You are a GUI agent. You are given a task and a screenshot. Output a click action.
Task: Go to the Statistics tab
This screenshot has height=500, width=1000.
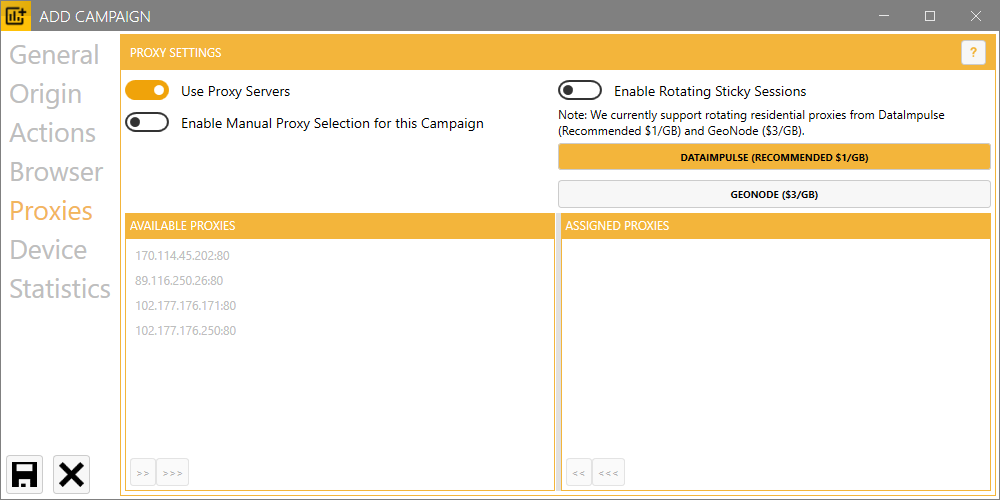click(60, 289)
